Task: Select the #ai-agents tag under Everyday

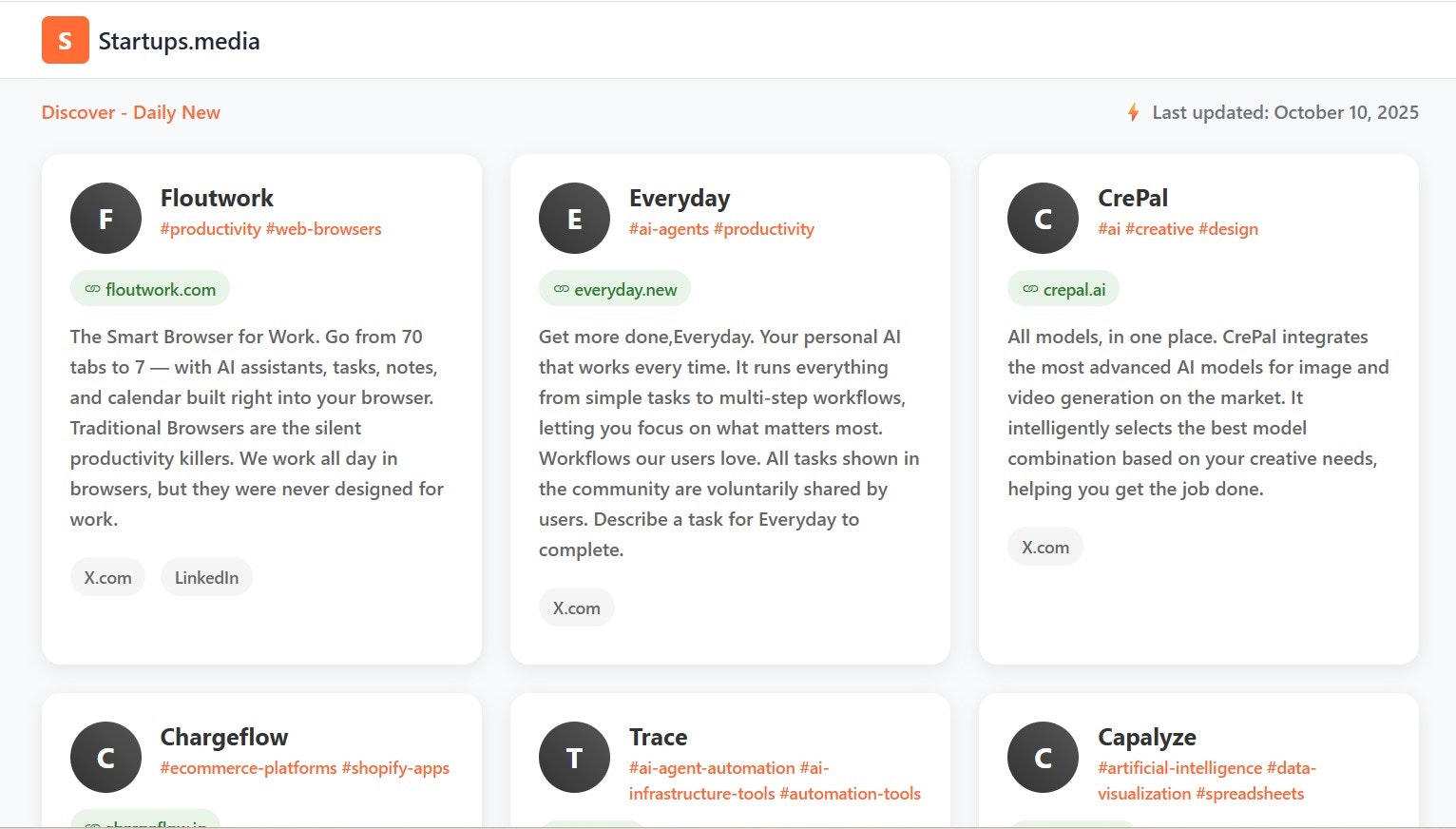Action: 669,229
